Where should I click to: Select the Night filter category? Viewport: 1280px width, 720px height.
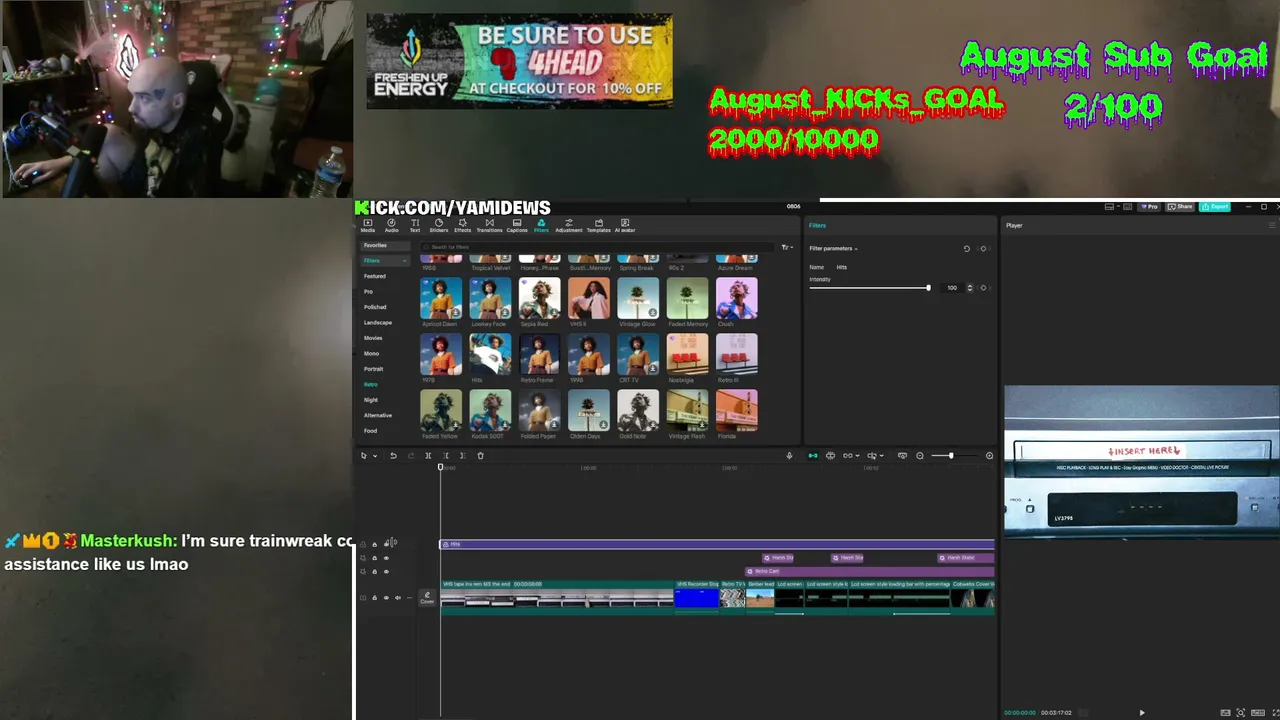(x=371, y=400)
